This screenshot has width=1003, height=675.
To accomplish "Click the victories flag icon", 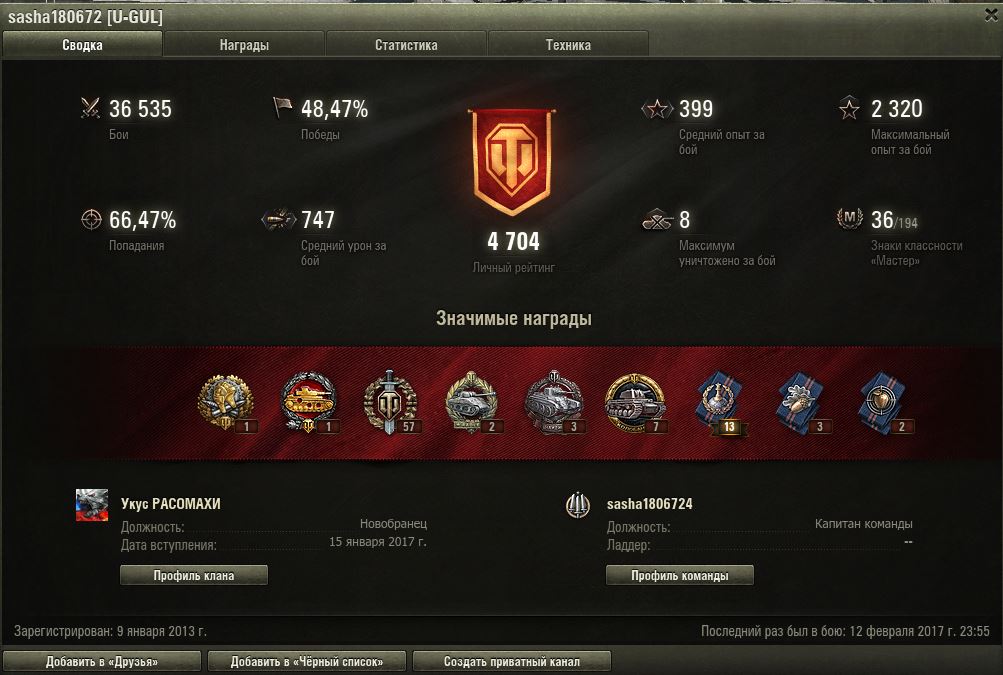I will coord(282,107).
